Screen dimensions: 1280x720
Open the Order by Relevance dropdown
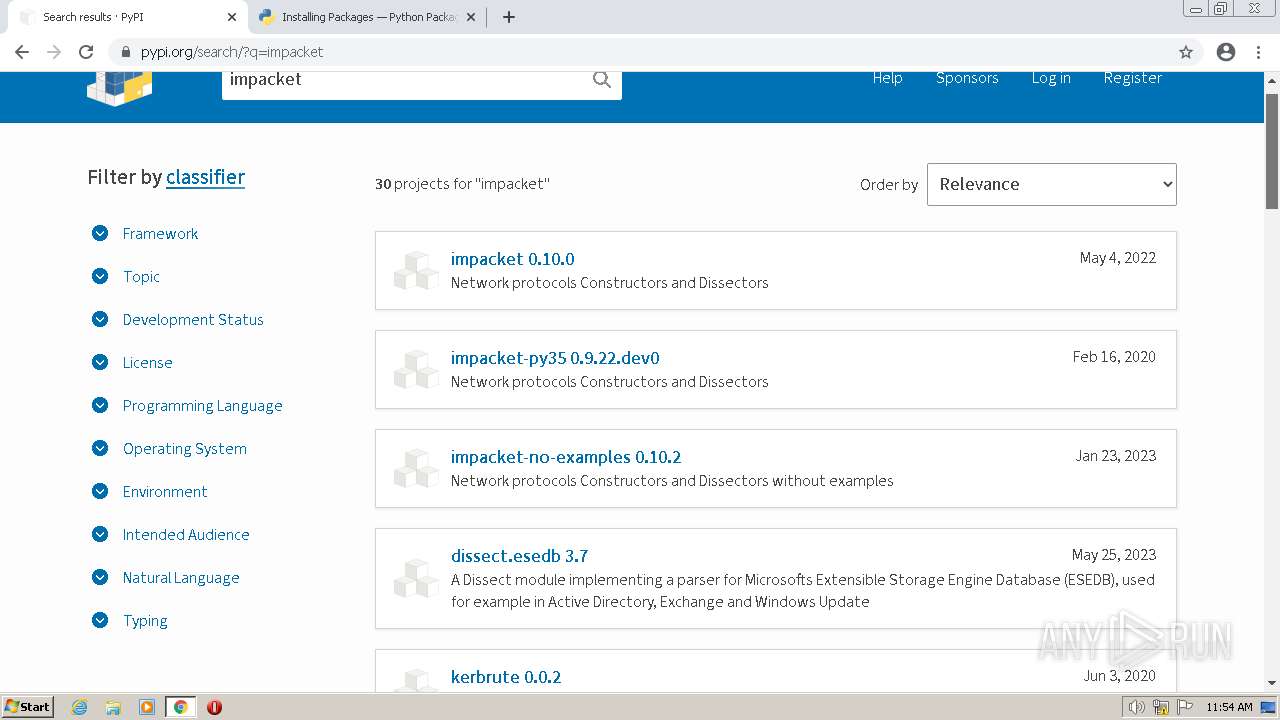pos(1051,184)
